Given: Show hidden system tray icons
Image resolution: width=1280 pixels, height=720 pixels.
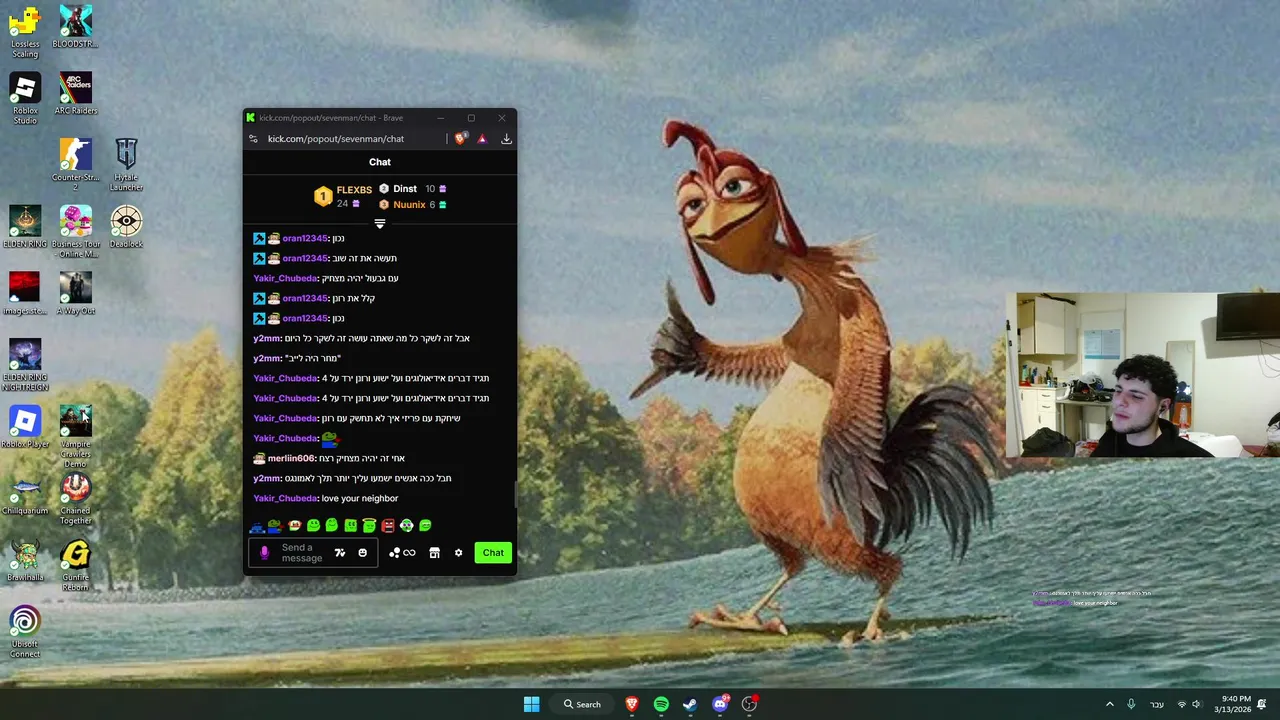Looking at the screenshot, I should 1109,704.
